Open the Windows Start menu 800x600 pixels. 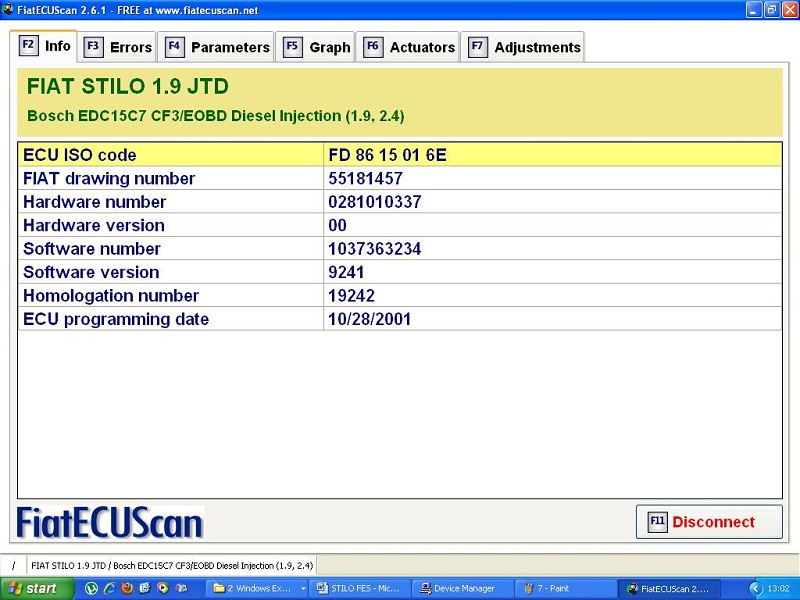pos(35,589)
